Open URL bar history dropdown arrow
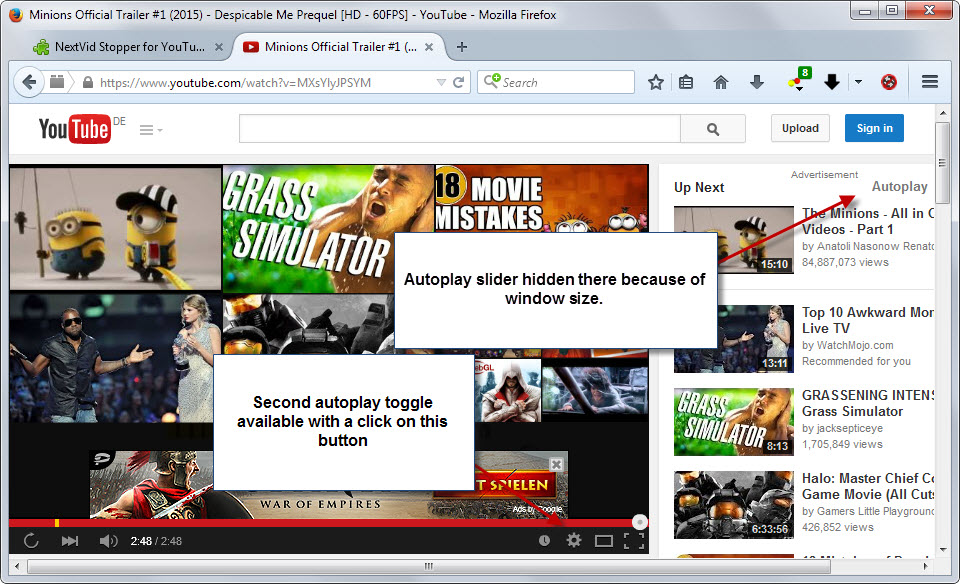The height and width of the screenshot is (584, 960). click(441, 82)
